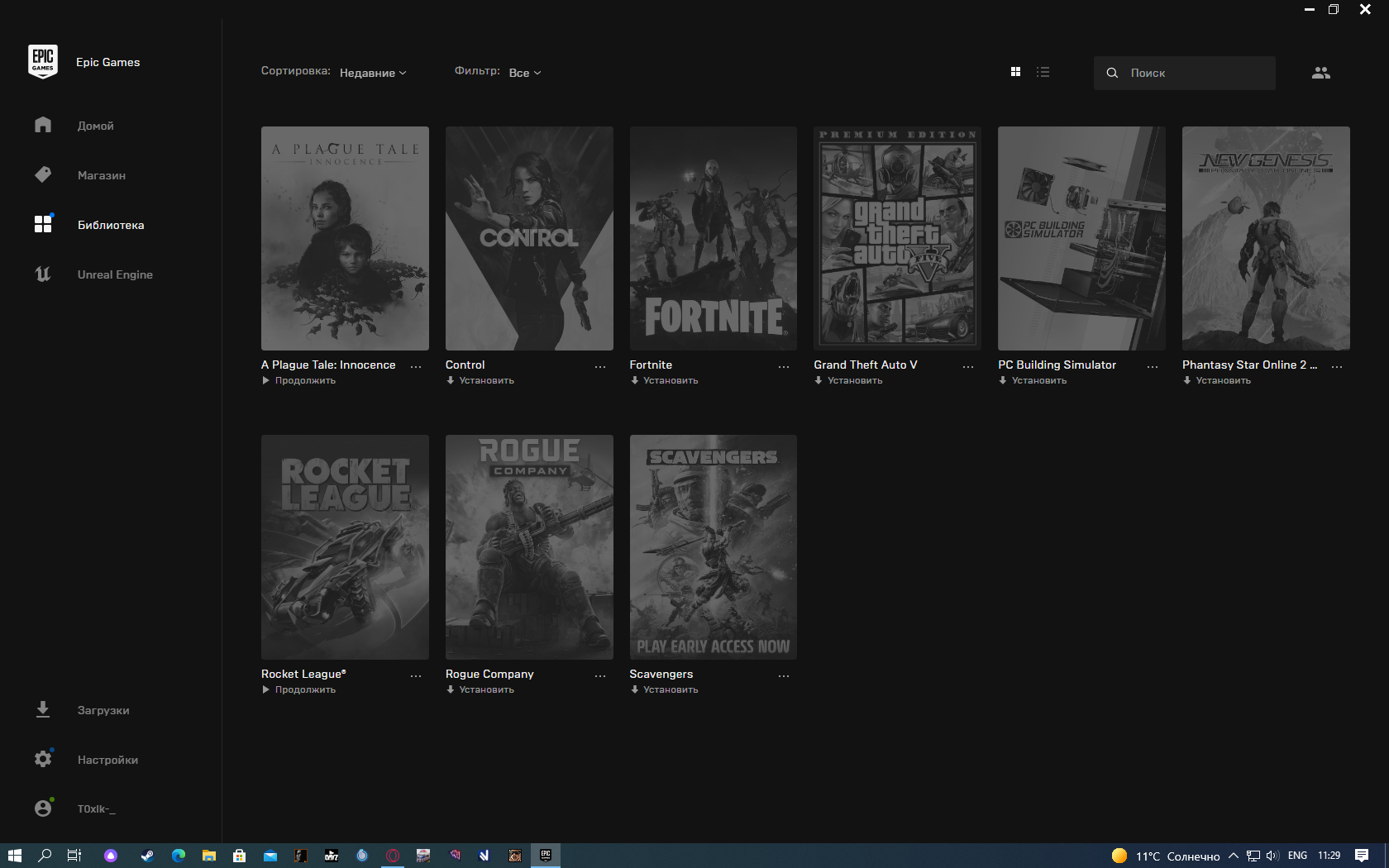Screen dimensions: 1389x868
Task: Click the Поиск search field
Action: tap(1185, 73)
